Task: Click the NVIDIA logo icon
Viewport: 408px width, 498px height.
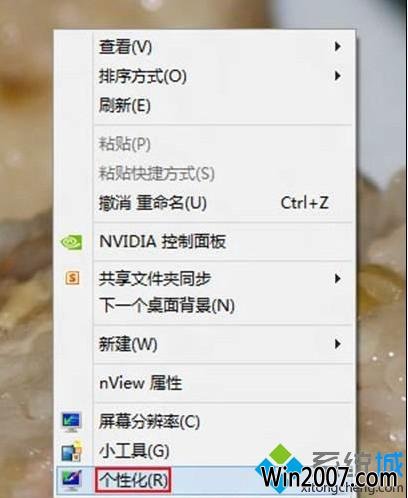Action: (x=71, y=242)
